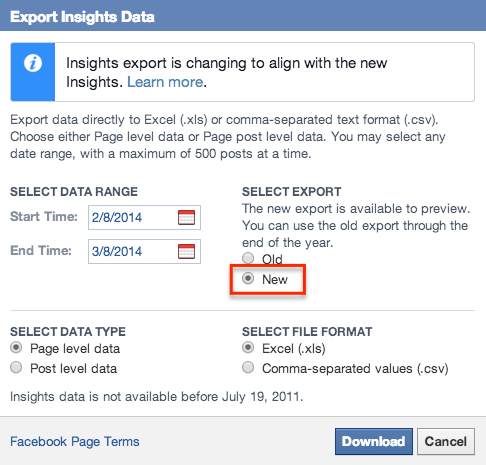Select Excel (.xls) file format
This screenshot has width=486, height=465.
click(248, 347)
